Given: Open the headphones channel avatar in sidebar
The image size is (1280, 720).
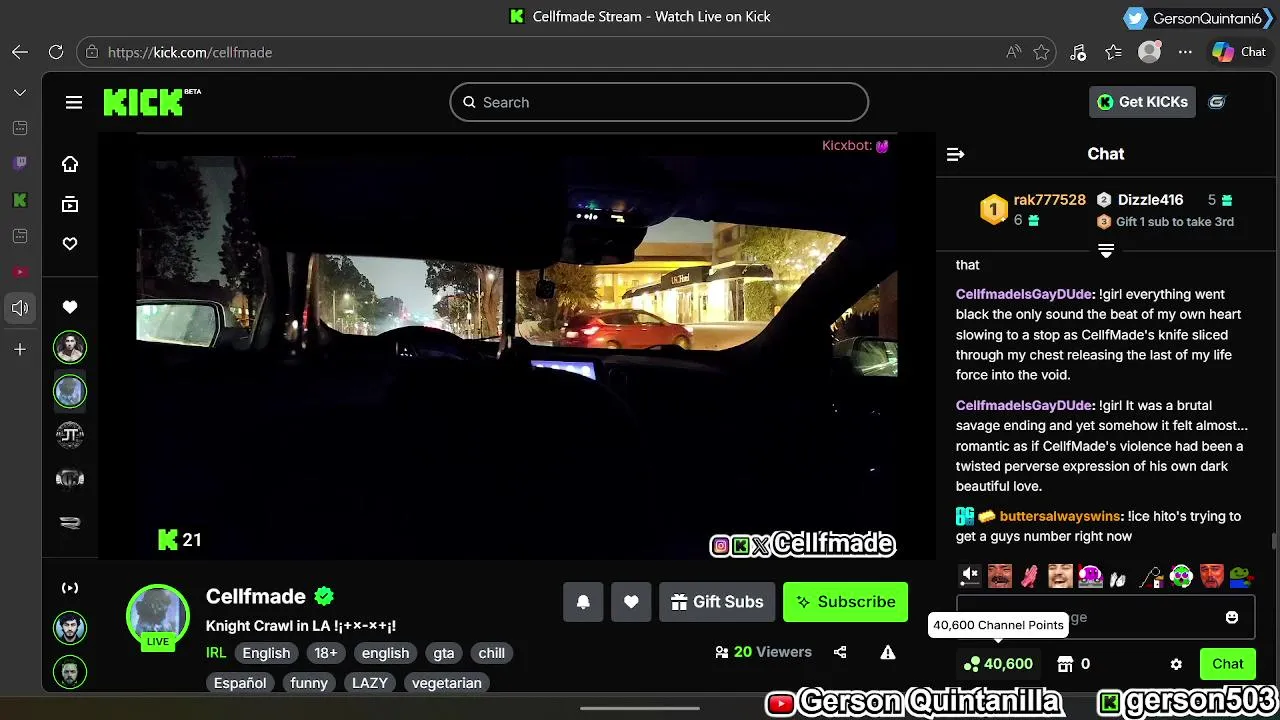Looking at the screenshot, I should pos(70,479).
